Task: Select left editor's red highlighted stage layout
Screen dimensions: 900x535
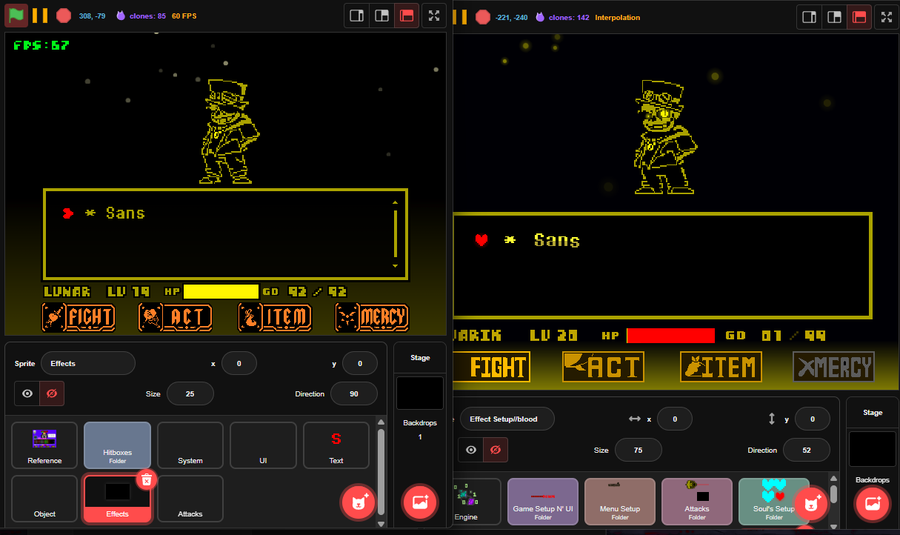Action: (x=406, y=15)
